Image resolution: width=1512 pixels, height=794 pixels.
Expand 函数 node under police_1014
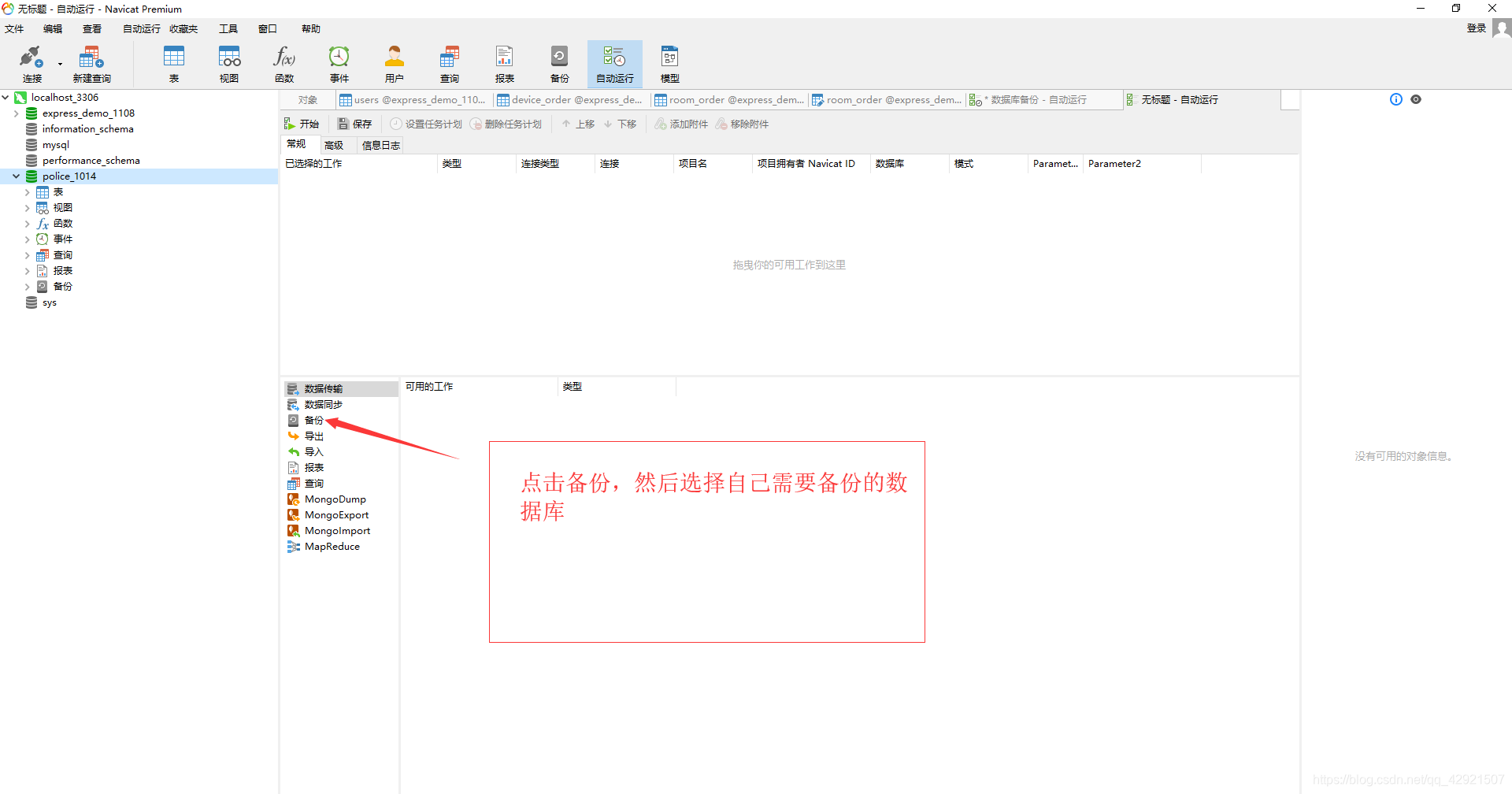point(27,224)
